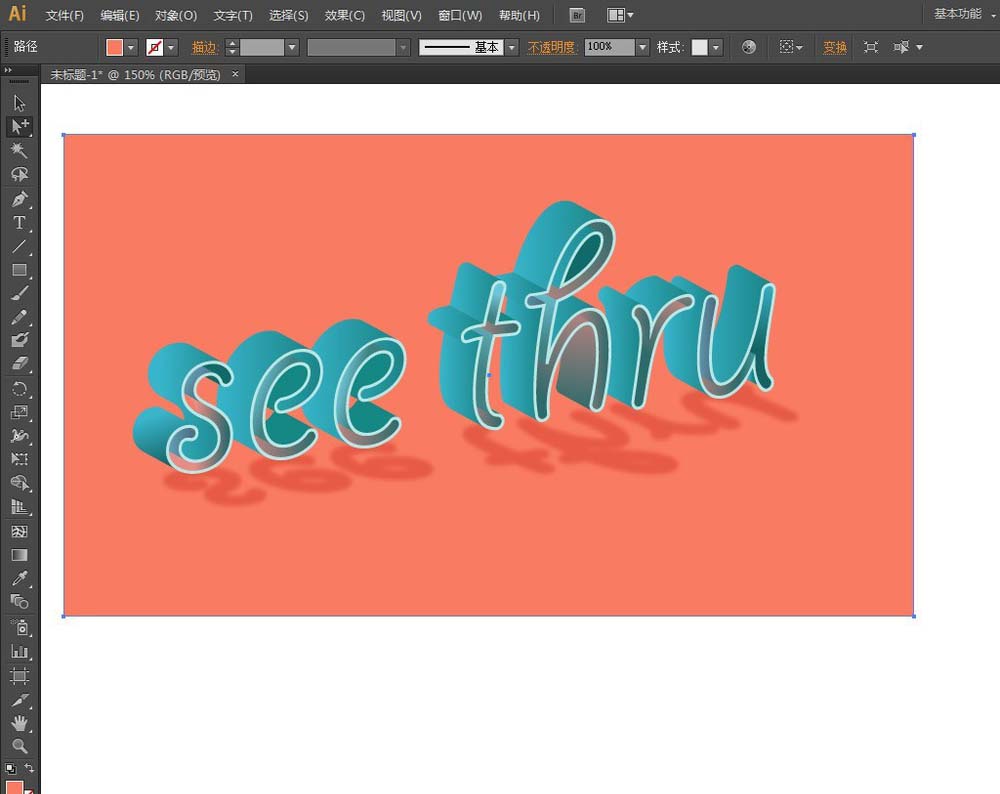
Task: Open the 对象(O) menu
Action: 175,15
